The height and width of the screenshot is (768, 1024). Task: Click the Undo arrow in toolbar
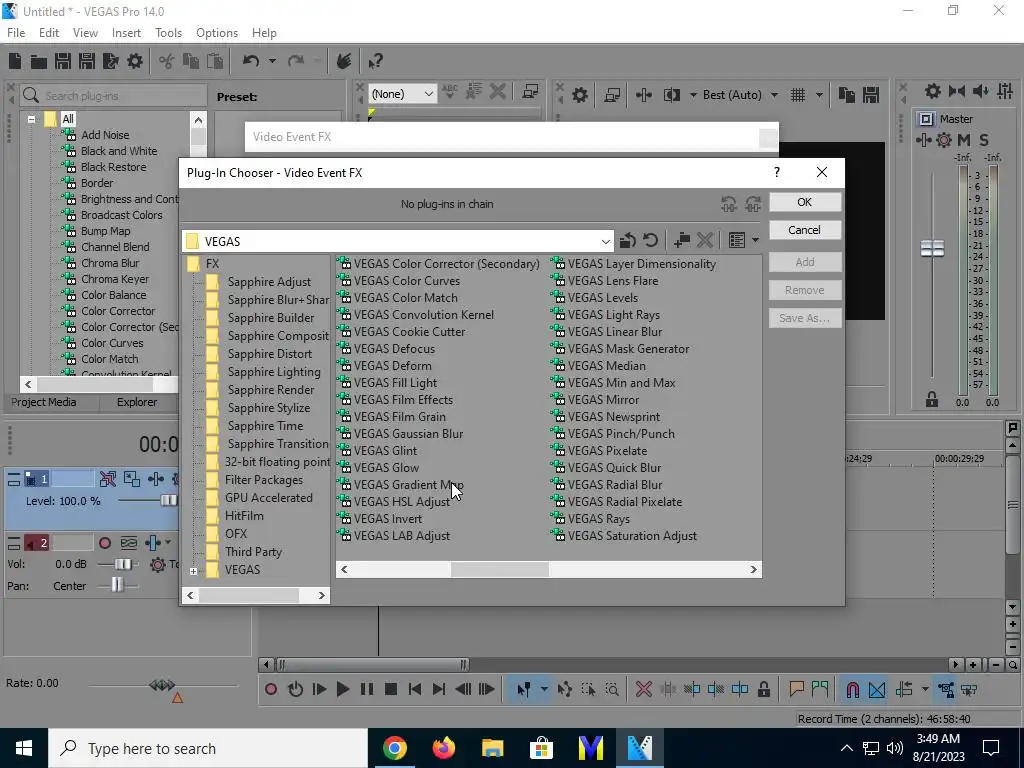[x=251, y=61]
